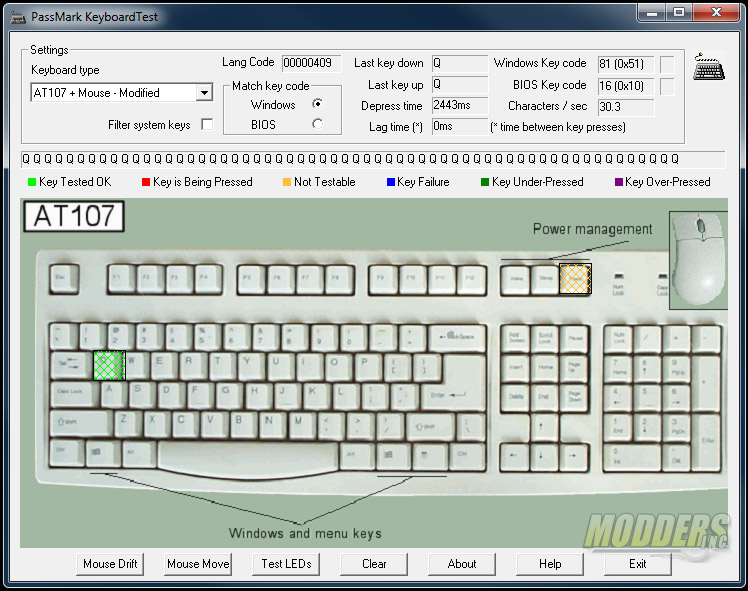The height and width of the screenshot is (591, 748).
Task: Click the Caps Lock key on keyboard image
Action: [74, 394]
